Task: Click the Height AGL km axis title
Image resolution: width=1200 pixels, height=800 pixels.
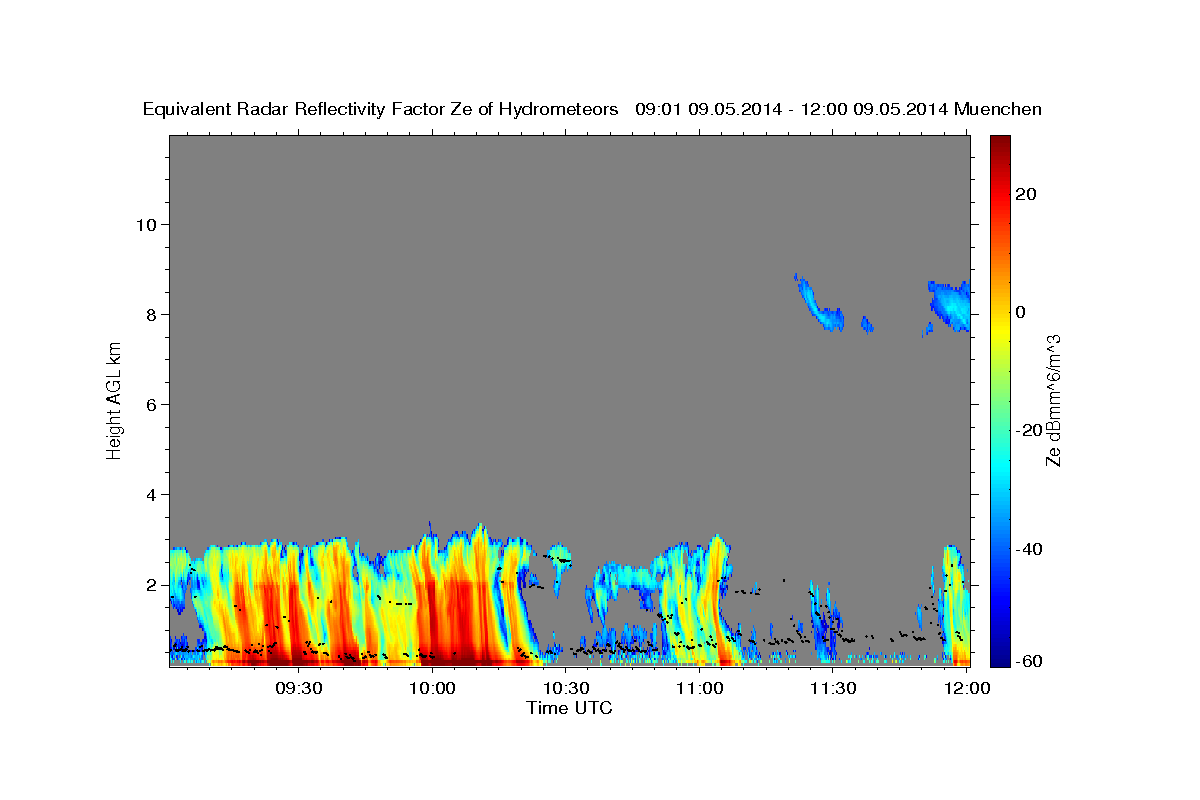Action: point(114,399)
